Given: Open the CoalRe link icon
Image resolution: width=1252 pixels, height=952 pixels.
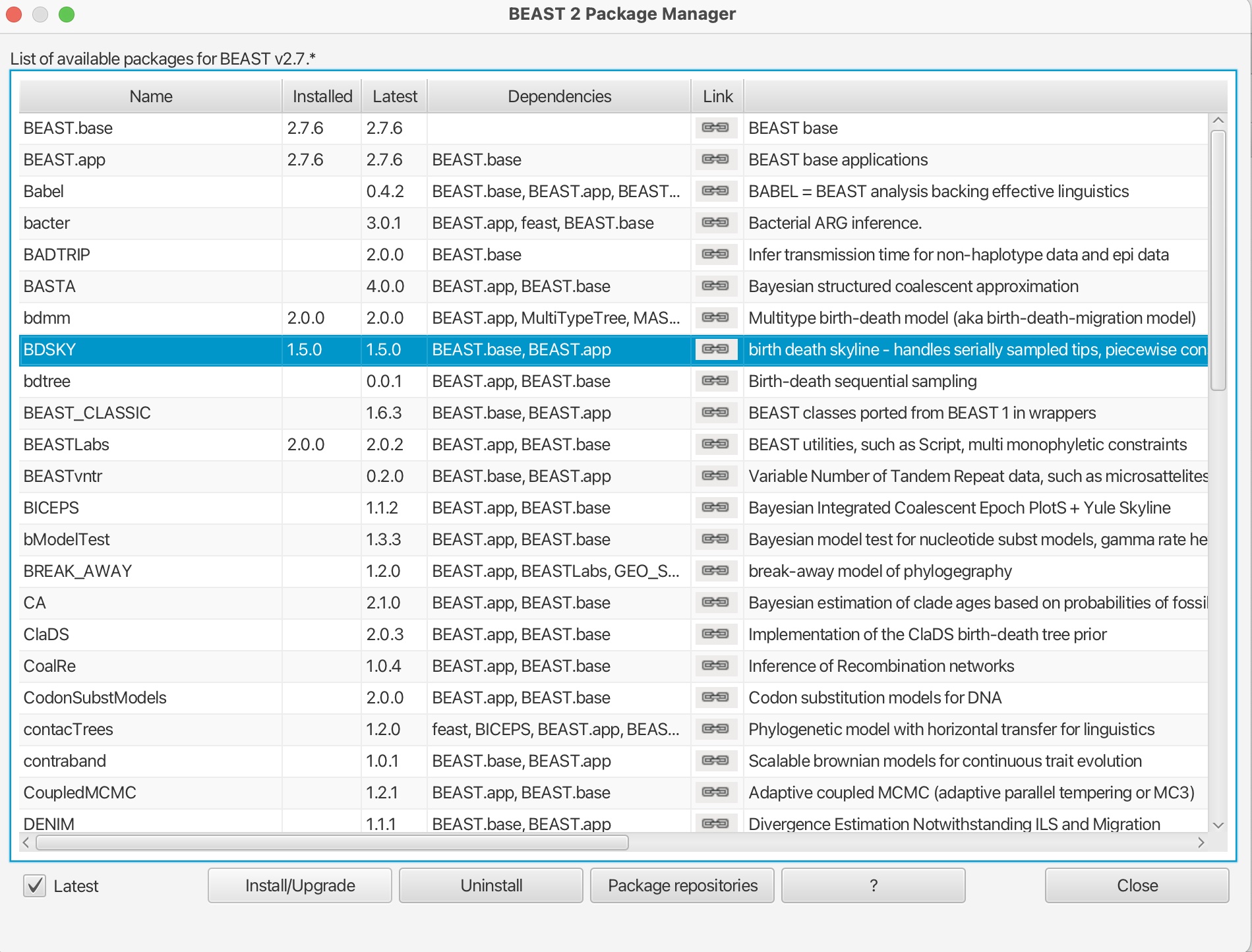Looking at the screenshot, I should 715,666.
